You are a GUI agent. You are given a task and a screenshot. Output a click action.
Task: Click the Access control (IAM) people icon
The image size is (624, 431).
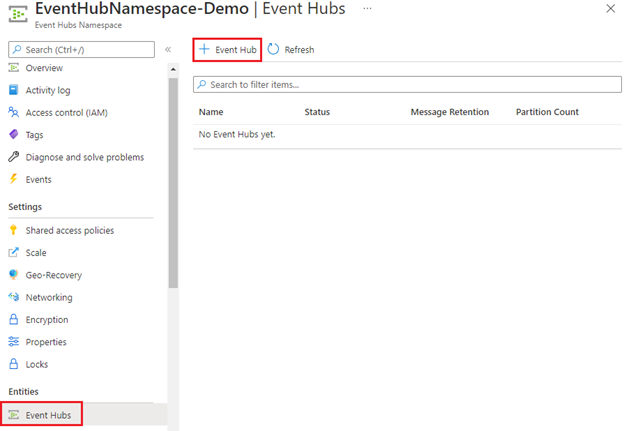(x=14, y=112)
